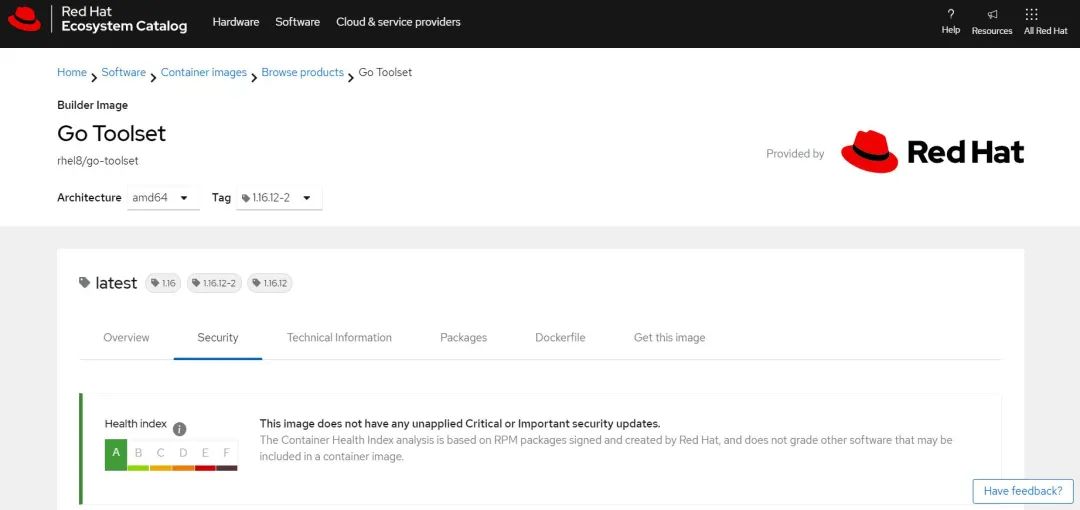This screenshot has height=510, width=1080.
Task: Go to Container images breadcrumb
Action: tap(203, 72)
